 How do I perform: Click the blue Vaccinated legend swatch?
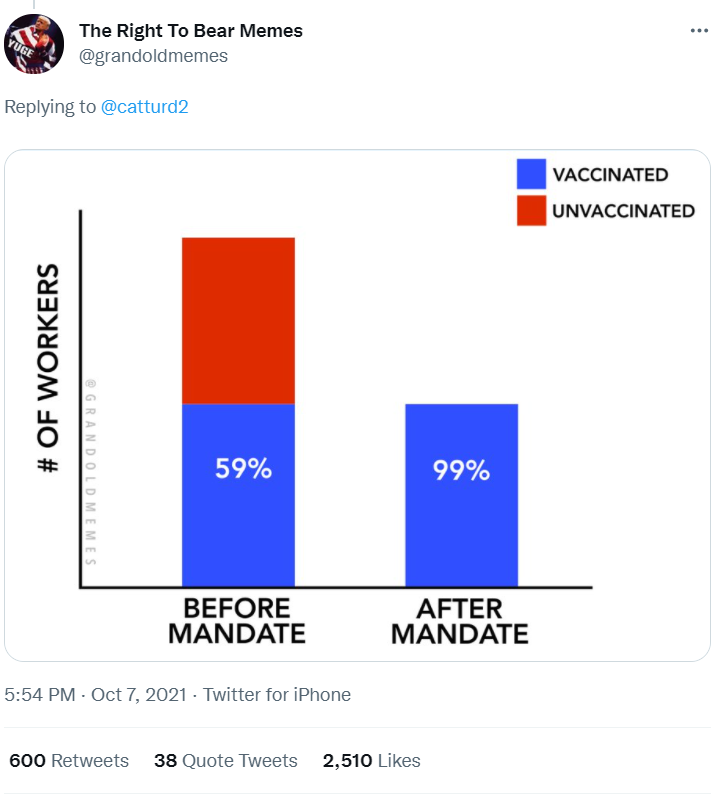[531, 174]
